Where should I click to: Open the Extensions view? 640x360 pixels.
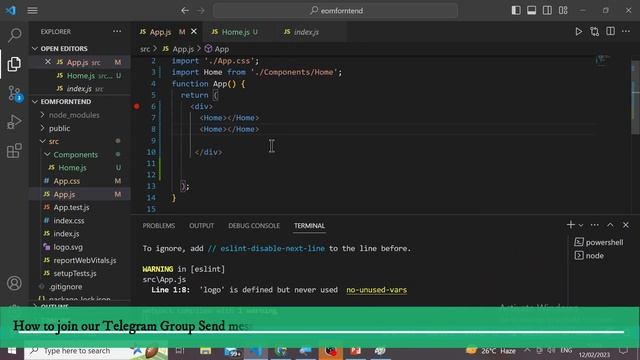14,151
